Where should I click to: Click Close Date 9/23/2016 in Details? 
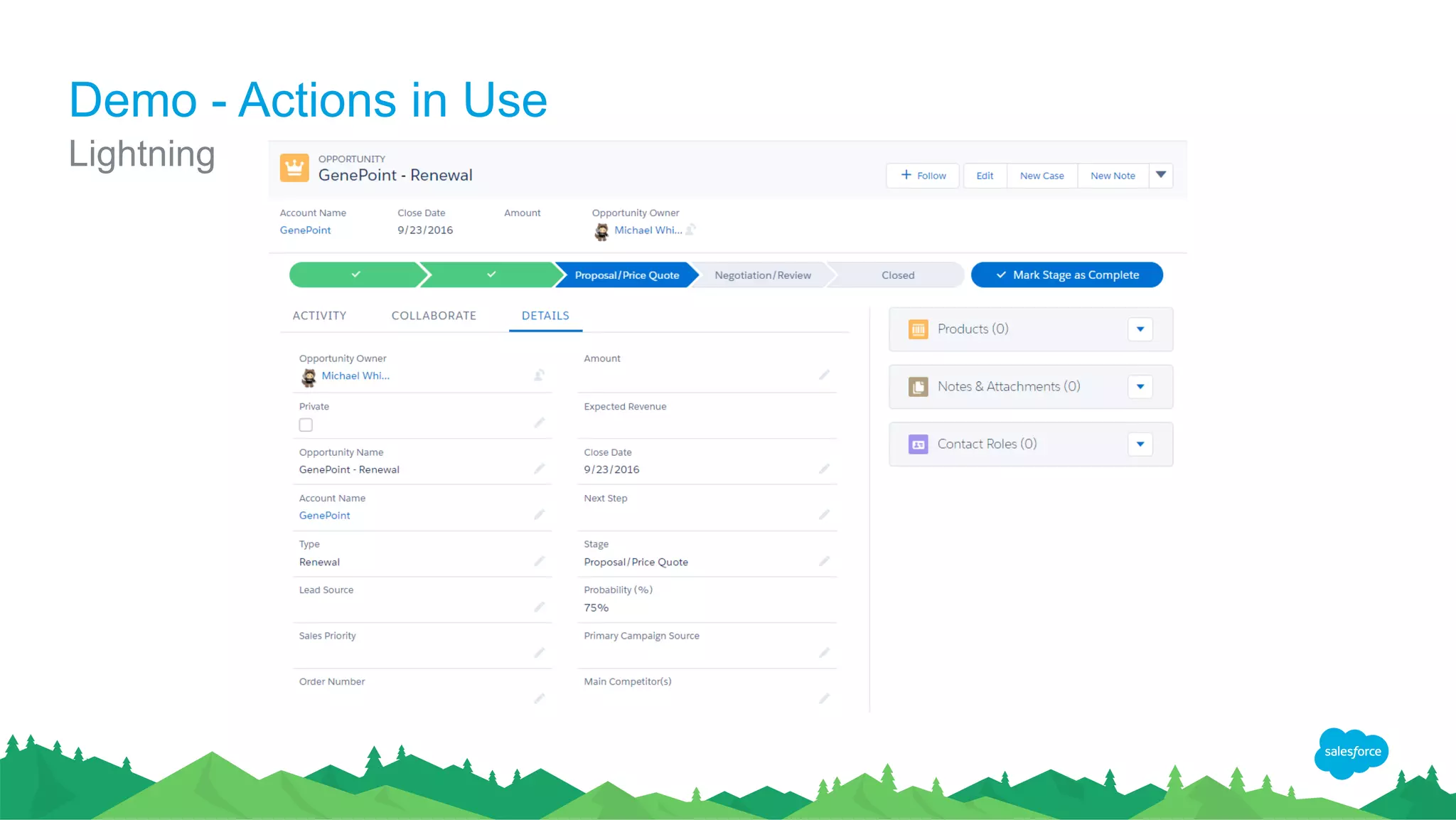(611, 469)
